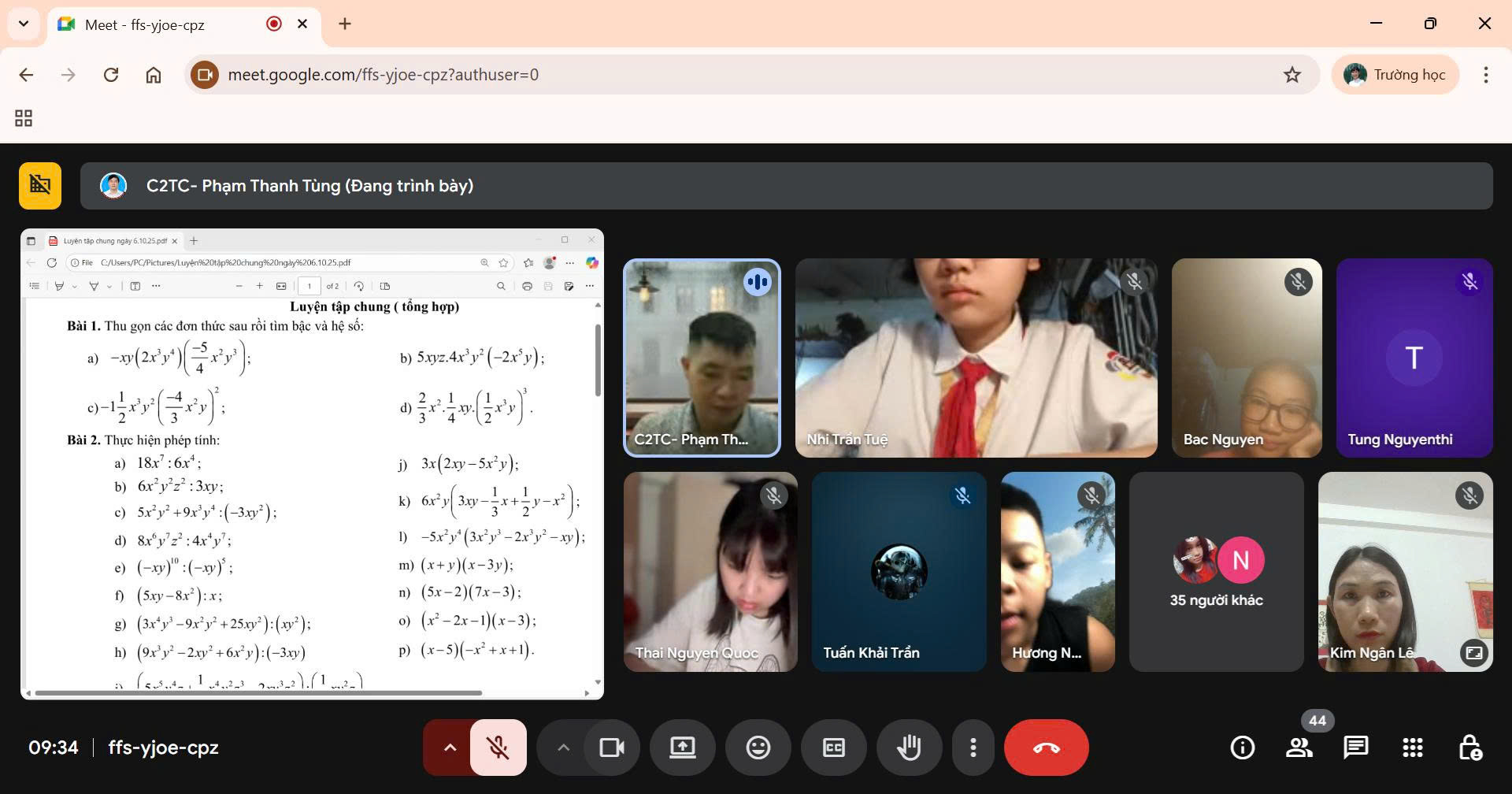Click the Trường học profile button
Viewport: 1512px width, 794px height.
point(1395,75)
